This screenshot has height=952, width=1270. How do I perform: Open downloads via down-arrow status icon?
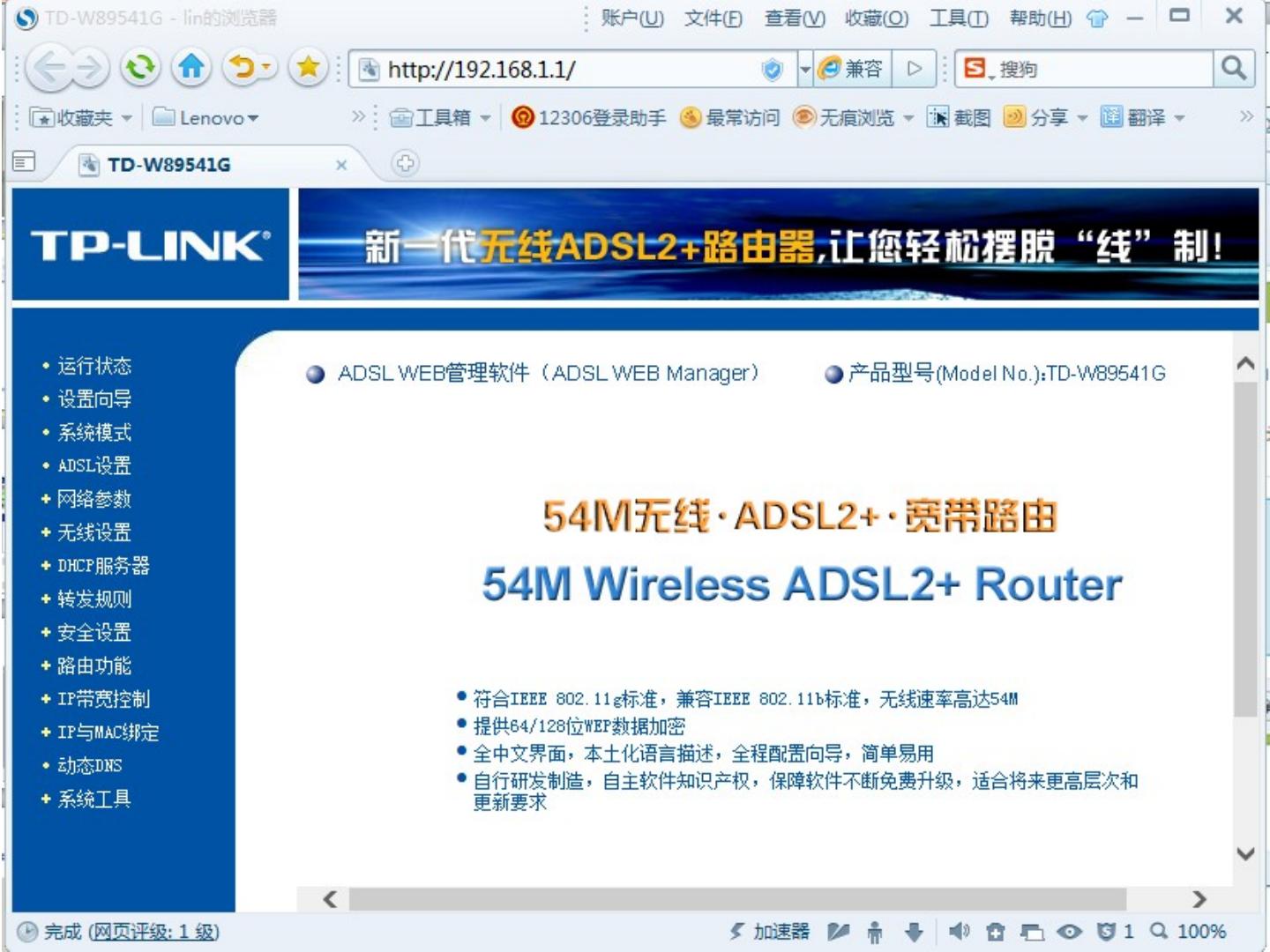[915, 932]
